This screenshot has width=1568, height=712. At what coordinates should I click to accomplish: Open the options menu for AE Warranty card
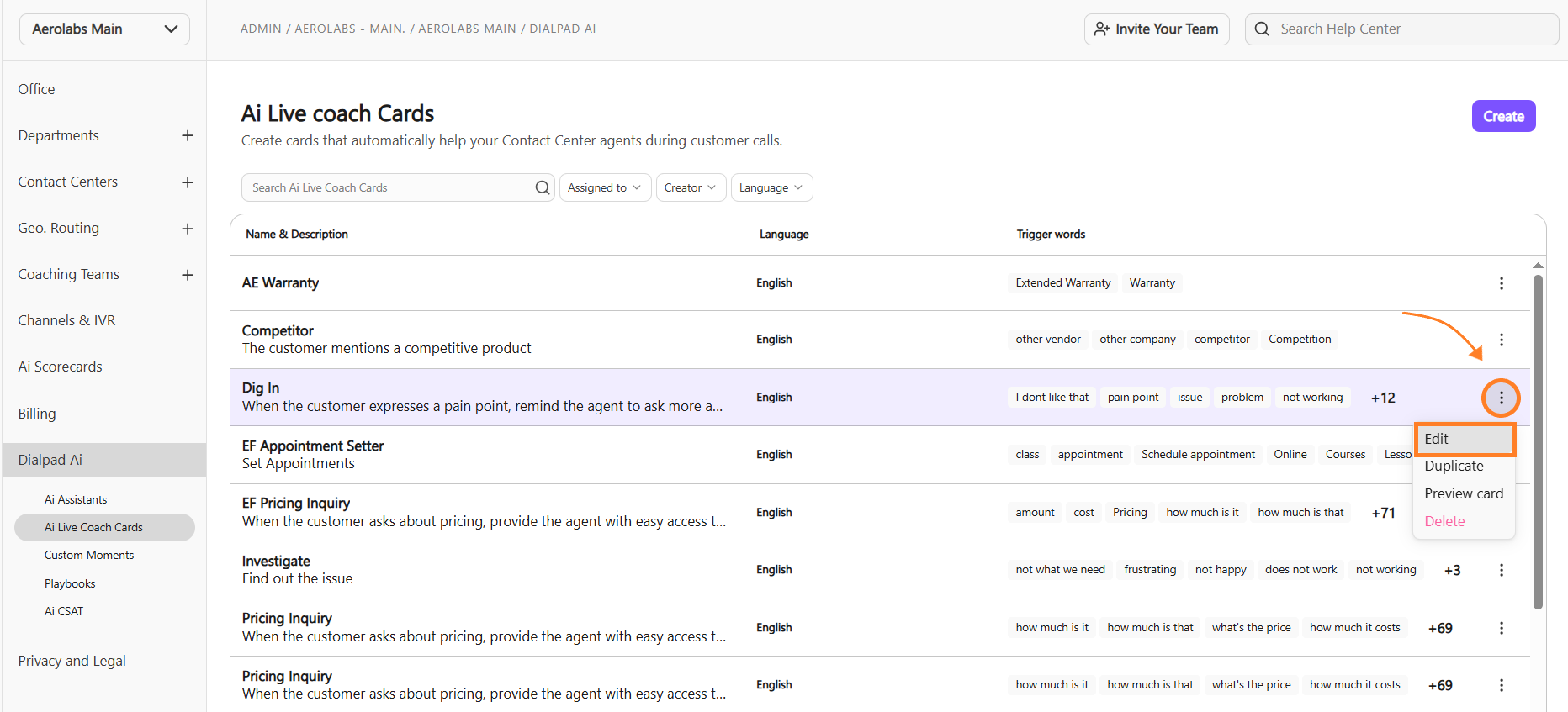1501,283
